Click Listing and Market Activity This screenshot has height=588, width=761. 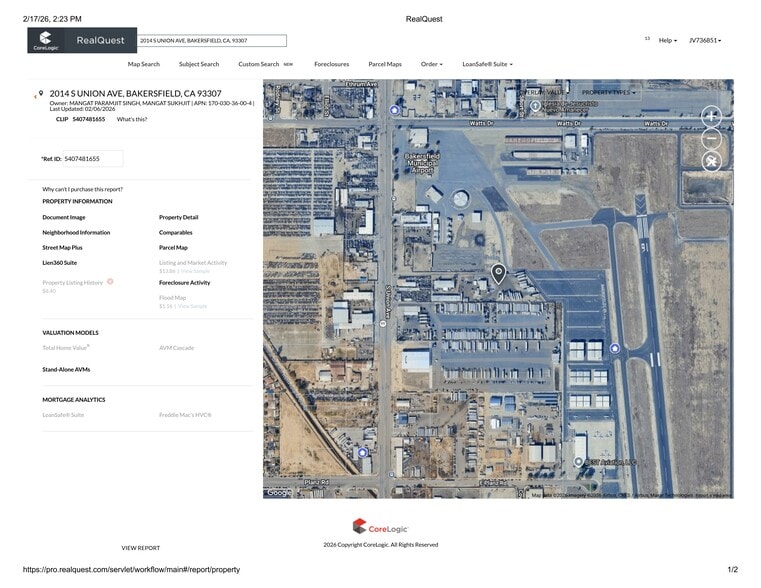193,262
